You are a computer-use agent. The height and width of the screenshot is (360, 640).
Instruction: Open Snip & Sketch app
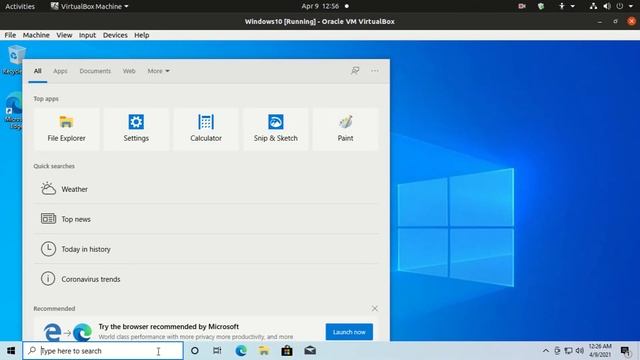tap(276, 129)
